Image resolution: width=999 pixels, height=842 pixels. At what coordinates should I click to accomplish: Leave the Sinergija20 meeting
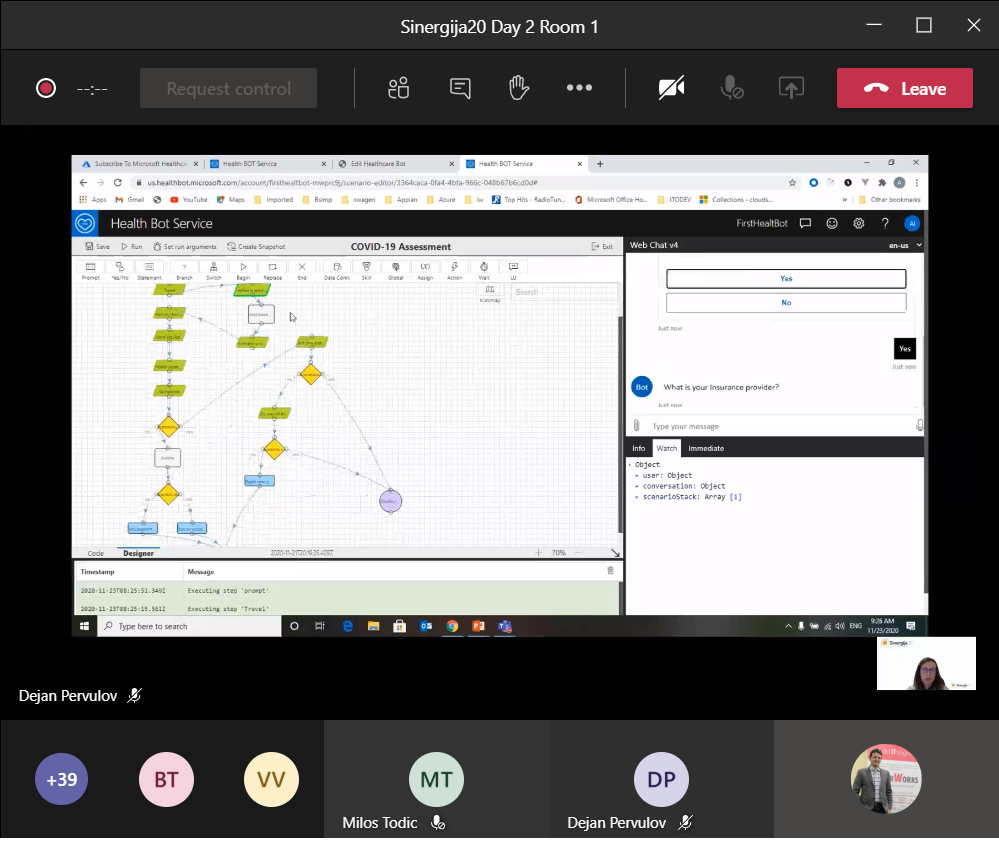(905, 88)
